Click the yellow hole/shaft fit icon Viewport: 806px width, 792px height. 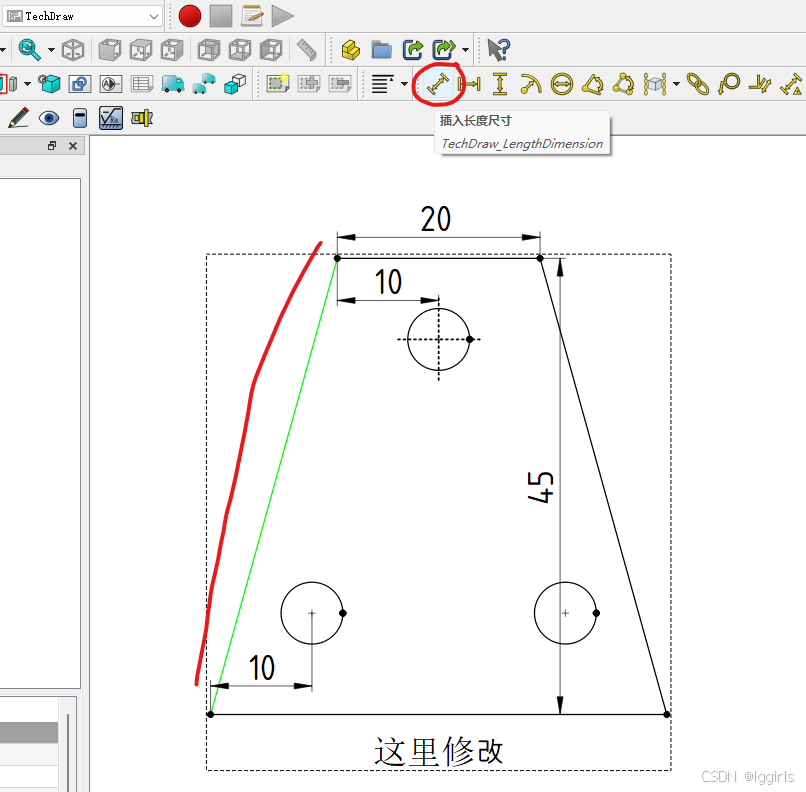coord(142,118)
